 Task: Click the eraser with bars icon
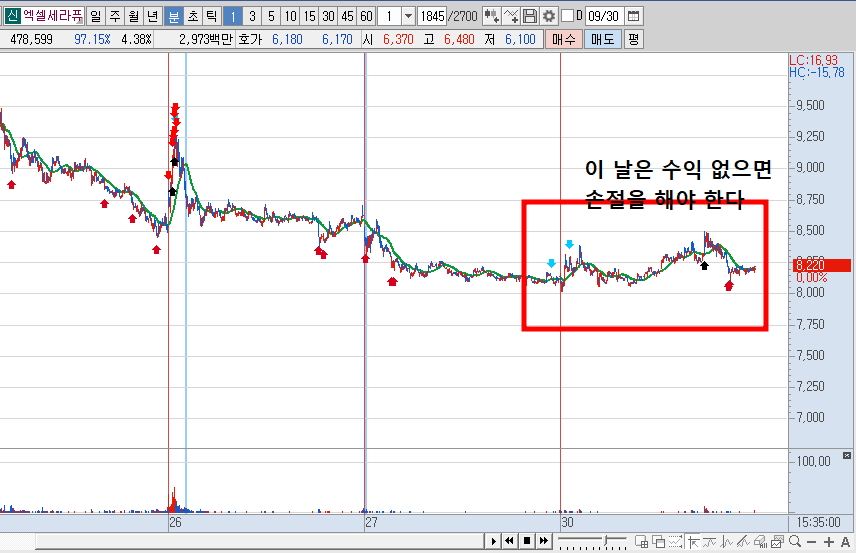coord(760,542)
